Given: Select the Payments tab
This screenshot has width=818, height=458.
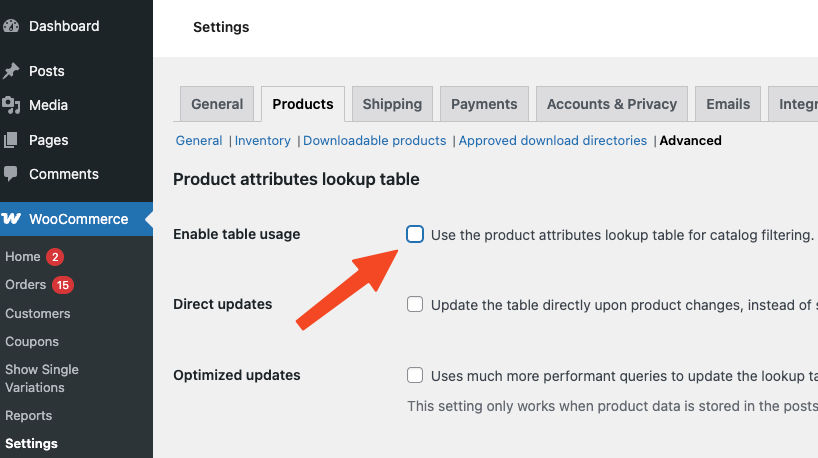Looking at the screenshot, I should tap(484, 104).
